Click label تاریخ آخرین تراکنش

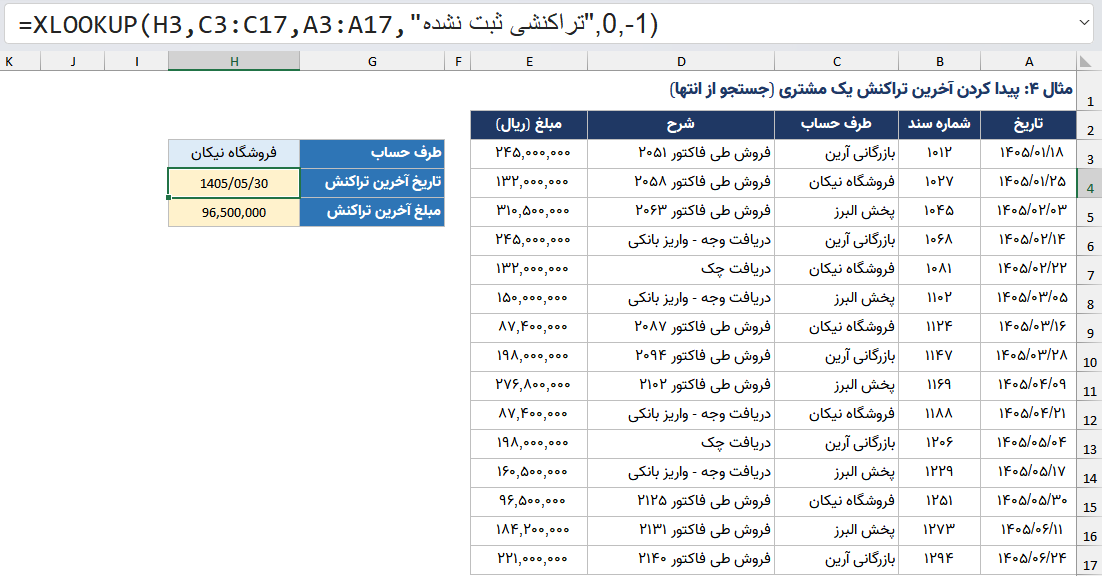(372, 183)
